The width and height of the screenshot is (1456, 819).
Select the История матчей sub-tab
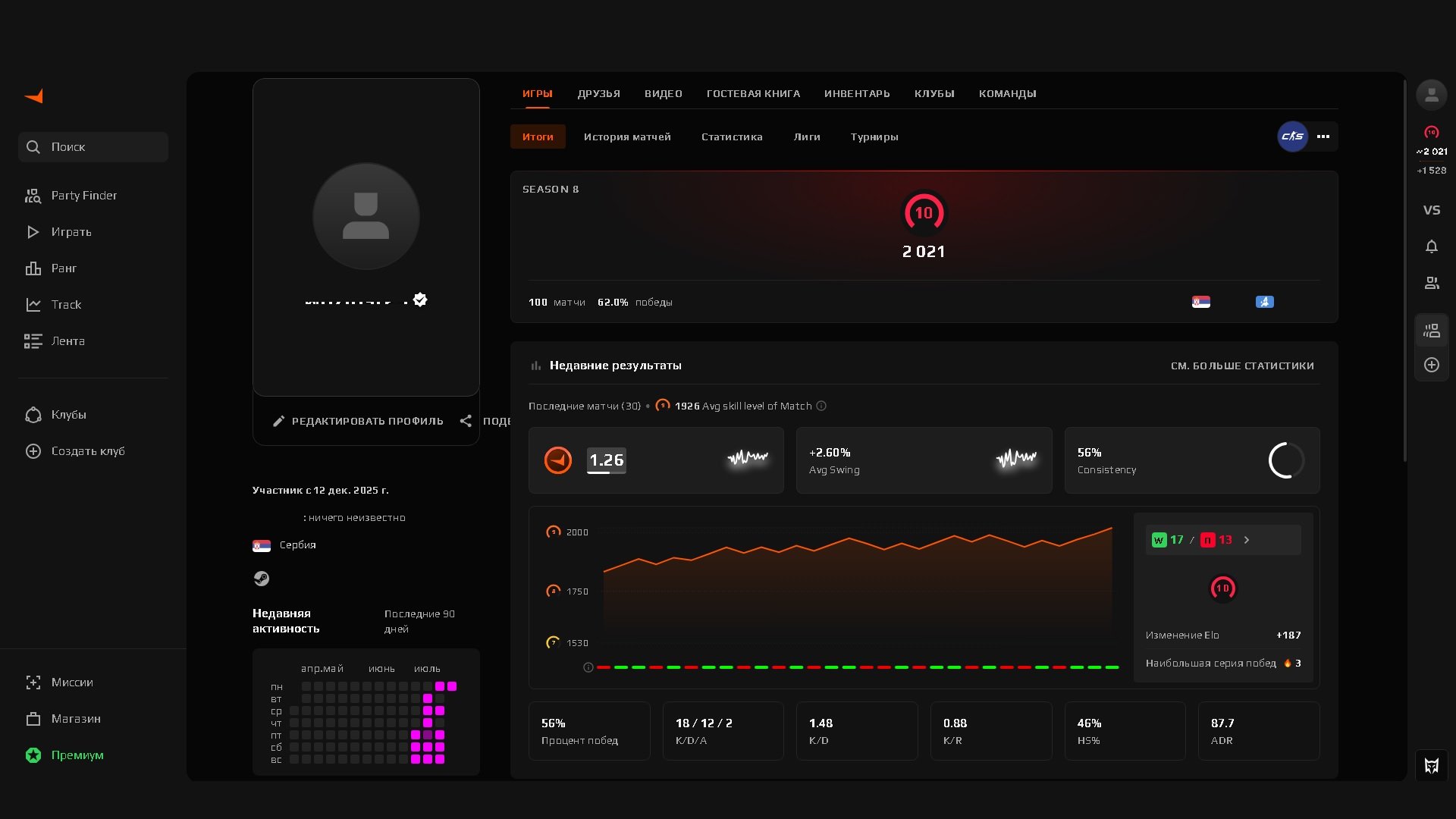628,137
